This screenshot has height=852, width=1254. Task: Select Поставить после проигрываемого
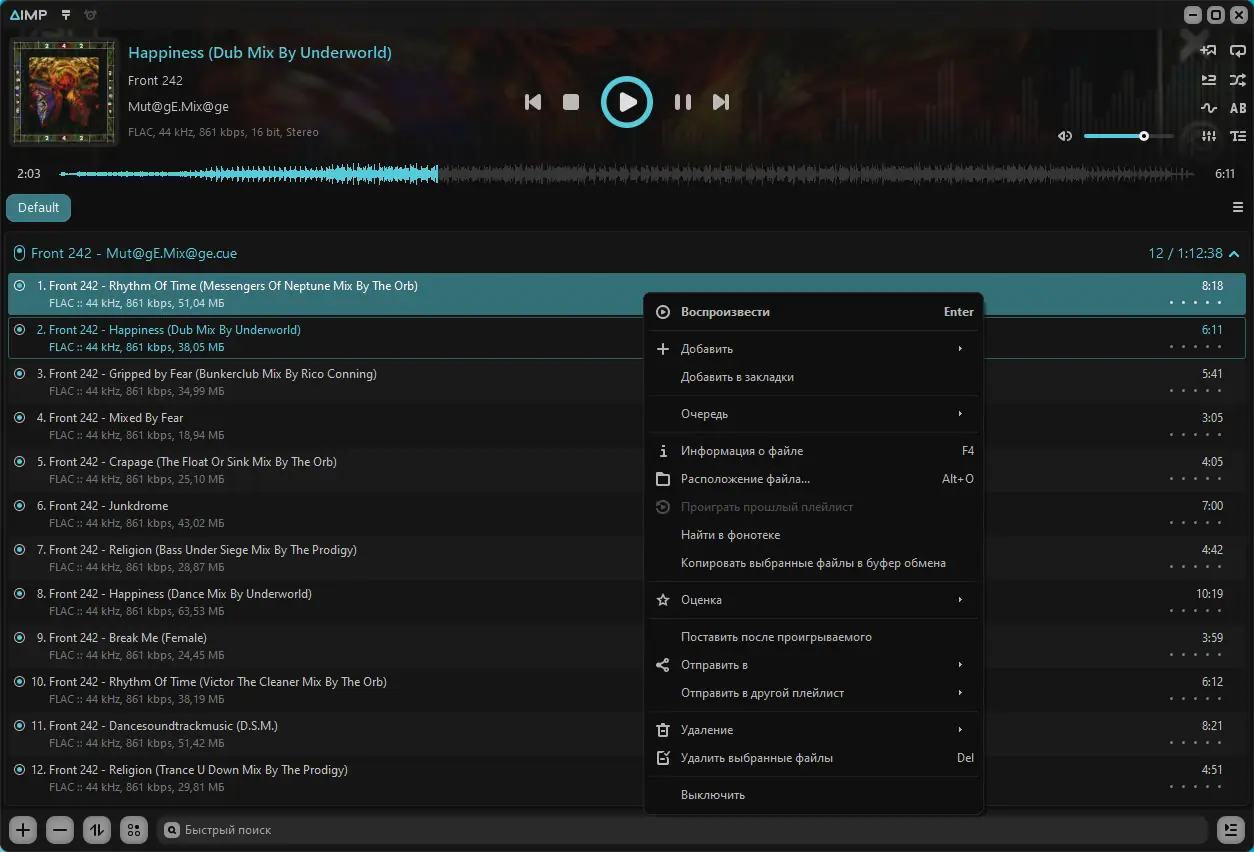[x=813, y=637]
